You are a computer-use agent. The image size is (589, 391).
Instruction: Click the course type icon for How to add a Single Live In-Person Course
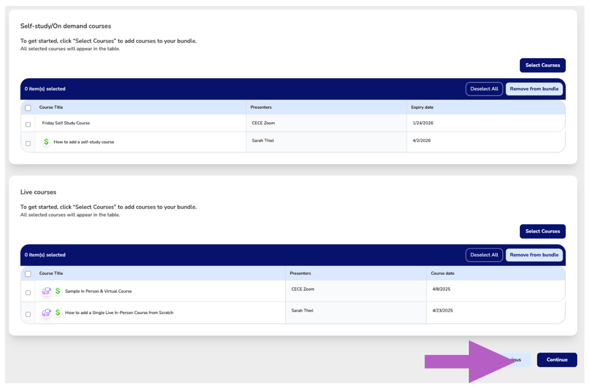[46, 312]
